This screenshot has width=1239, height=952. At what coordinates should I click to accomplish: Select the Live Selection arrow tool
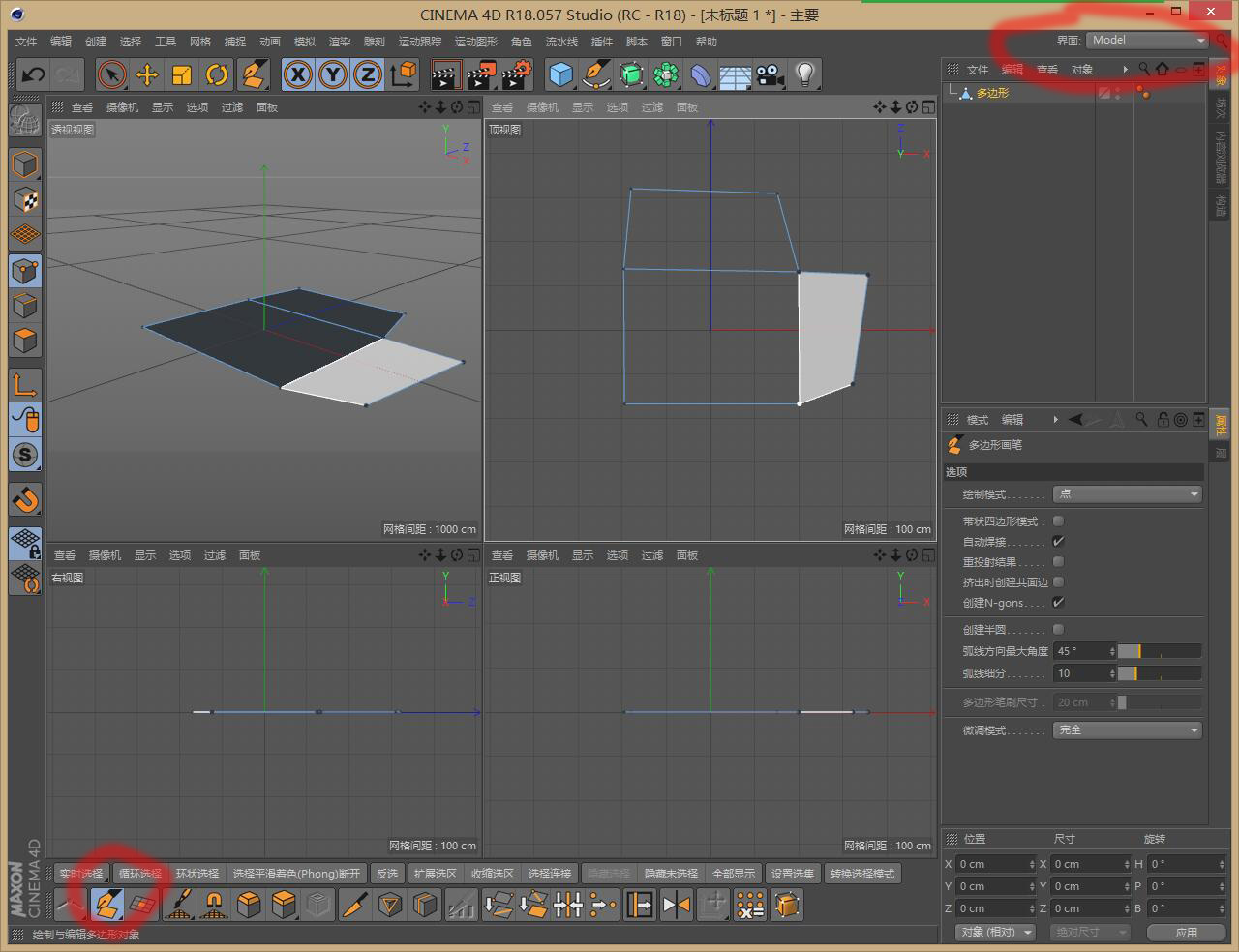pyautogui.click(x=112, y=74)
